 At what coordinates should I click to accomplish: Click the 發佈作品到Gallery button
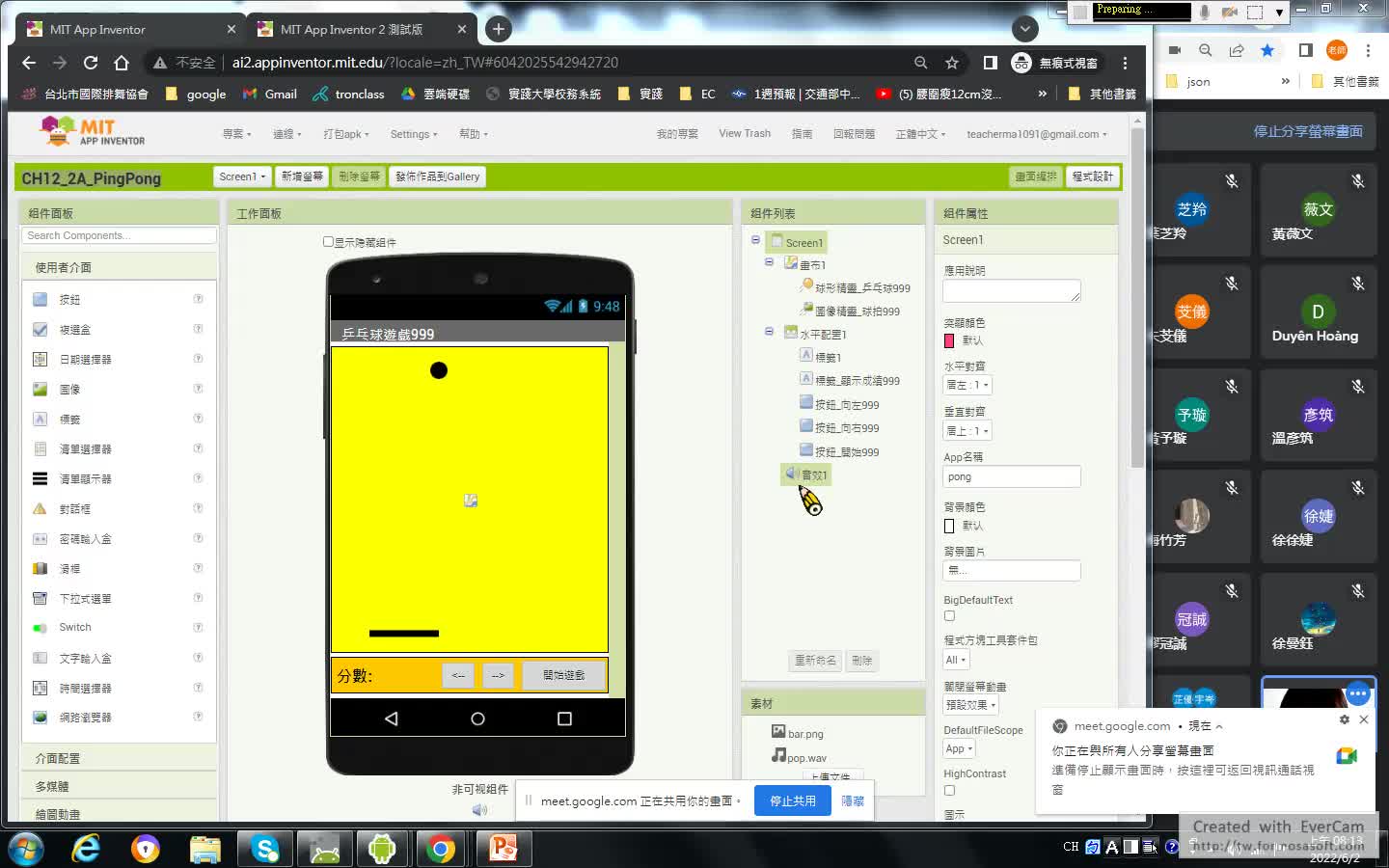(437, 176)
